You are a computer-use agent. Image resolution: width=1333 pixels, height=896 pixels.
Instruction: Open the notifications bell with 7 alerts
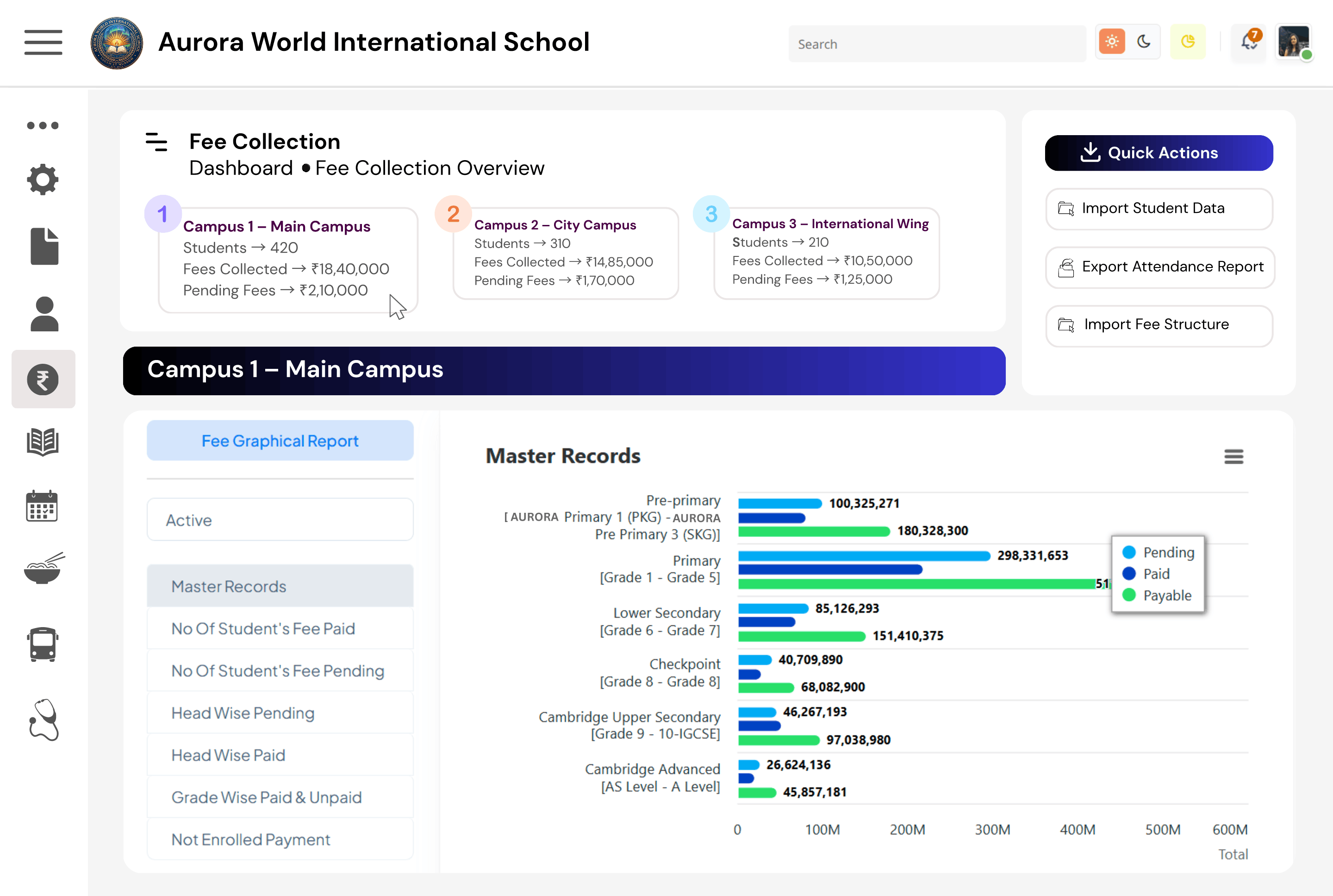coord(1248,42)
